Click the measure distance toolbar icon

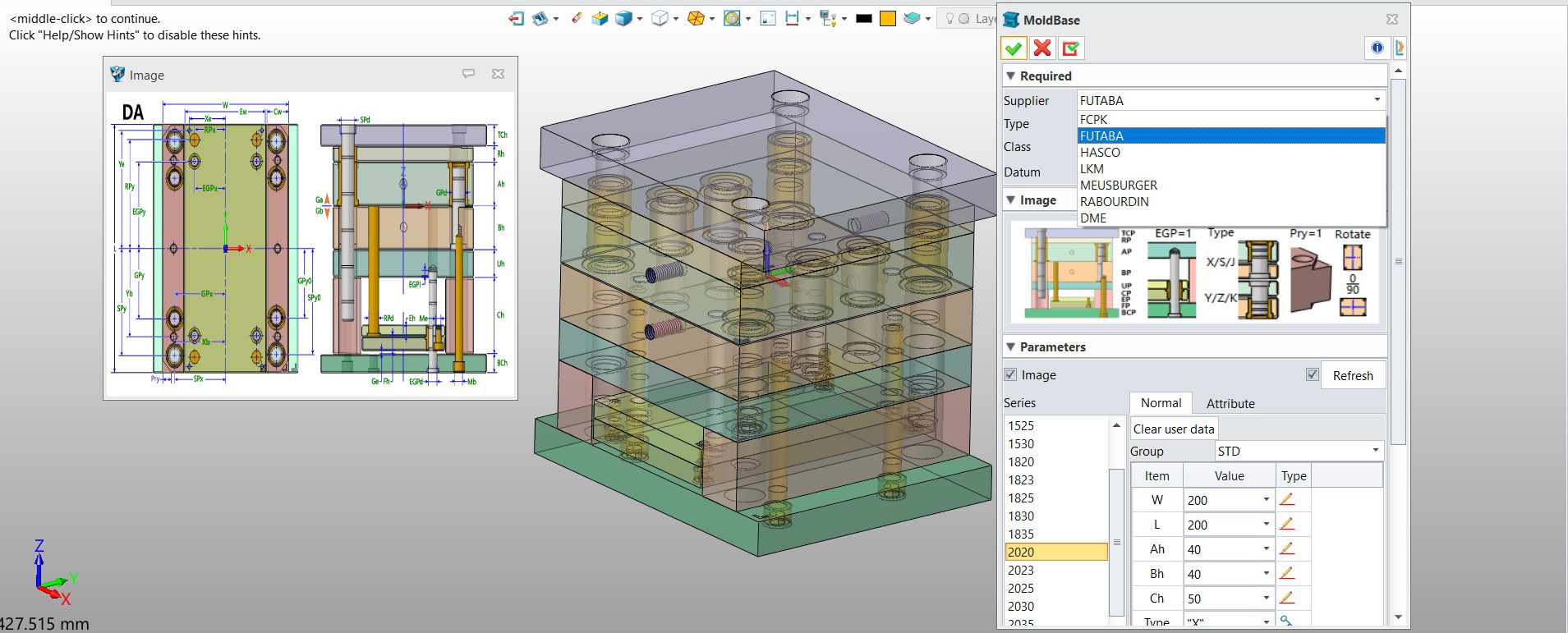coord(792,18)
